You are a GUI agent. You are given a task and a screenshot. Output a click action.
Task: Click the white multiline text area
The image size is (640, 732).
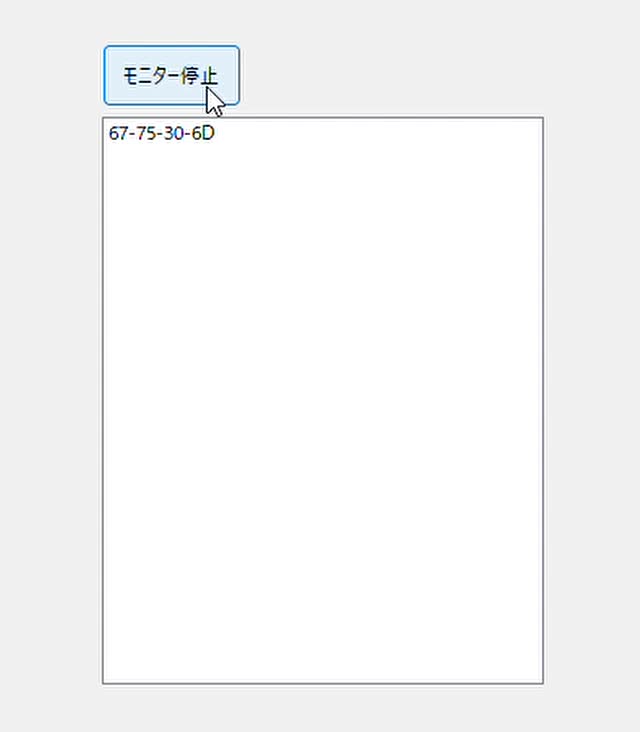coord(323,401)
